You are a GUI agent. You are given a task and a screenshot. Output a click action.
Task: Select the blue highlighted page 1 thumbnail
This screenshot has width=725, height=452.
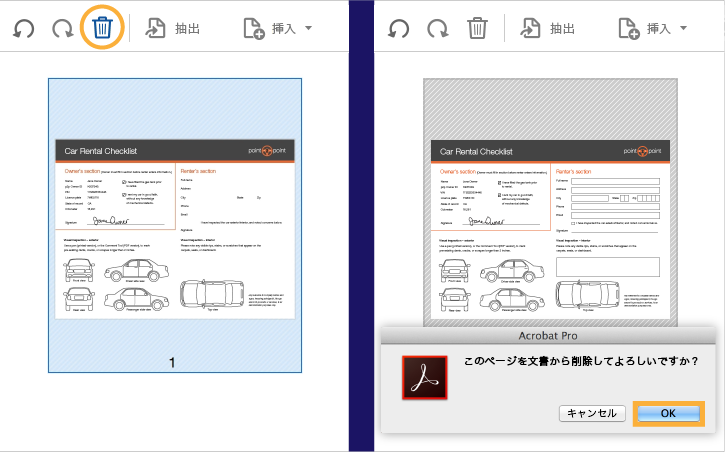175,226
